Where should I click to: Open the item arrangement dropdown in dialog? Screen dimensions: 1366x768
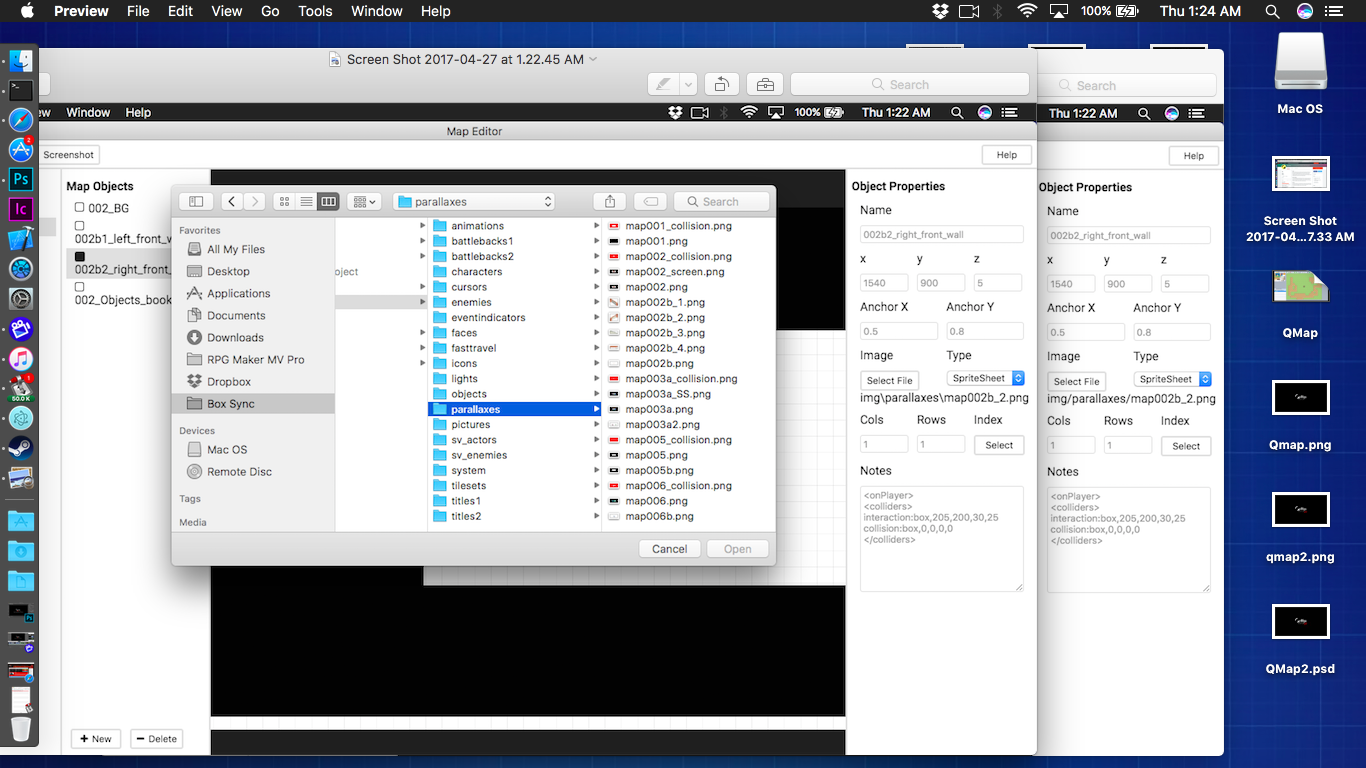point(363,201)
